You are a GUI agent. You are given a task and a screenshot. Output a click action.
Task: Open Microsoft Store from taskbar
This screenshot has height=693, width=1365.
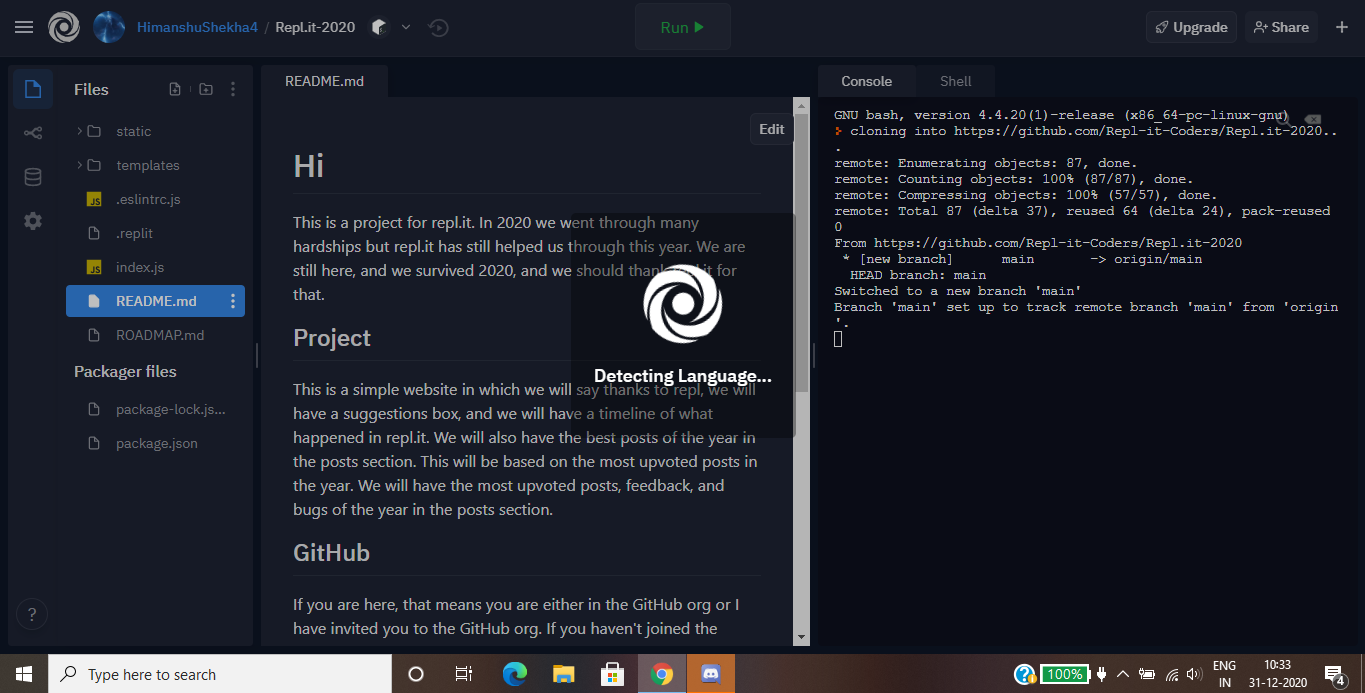[612, 674]
